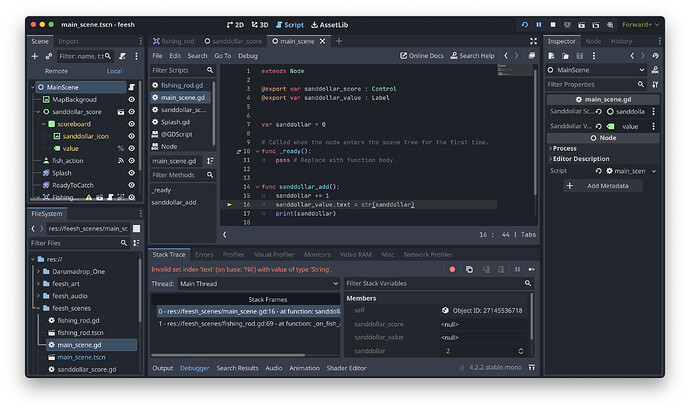Toggle alphabetical sorting of methods

[210, 161]
